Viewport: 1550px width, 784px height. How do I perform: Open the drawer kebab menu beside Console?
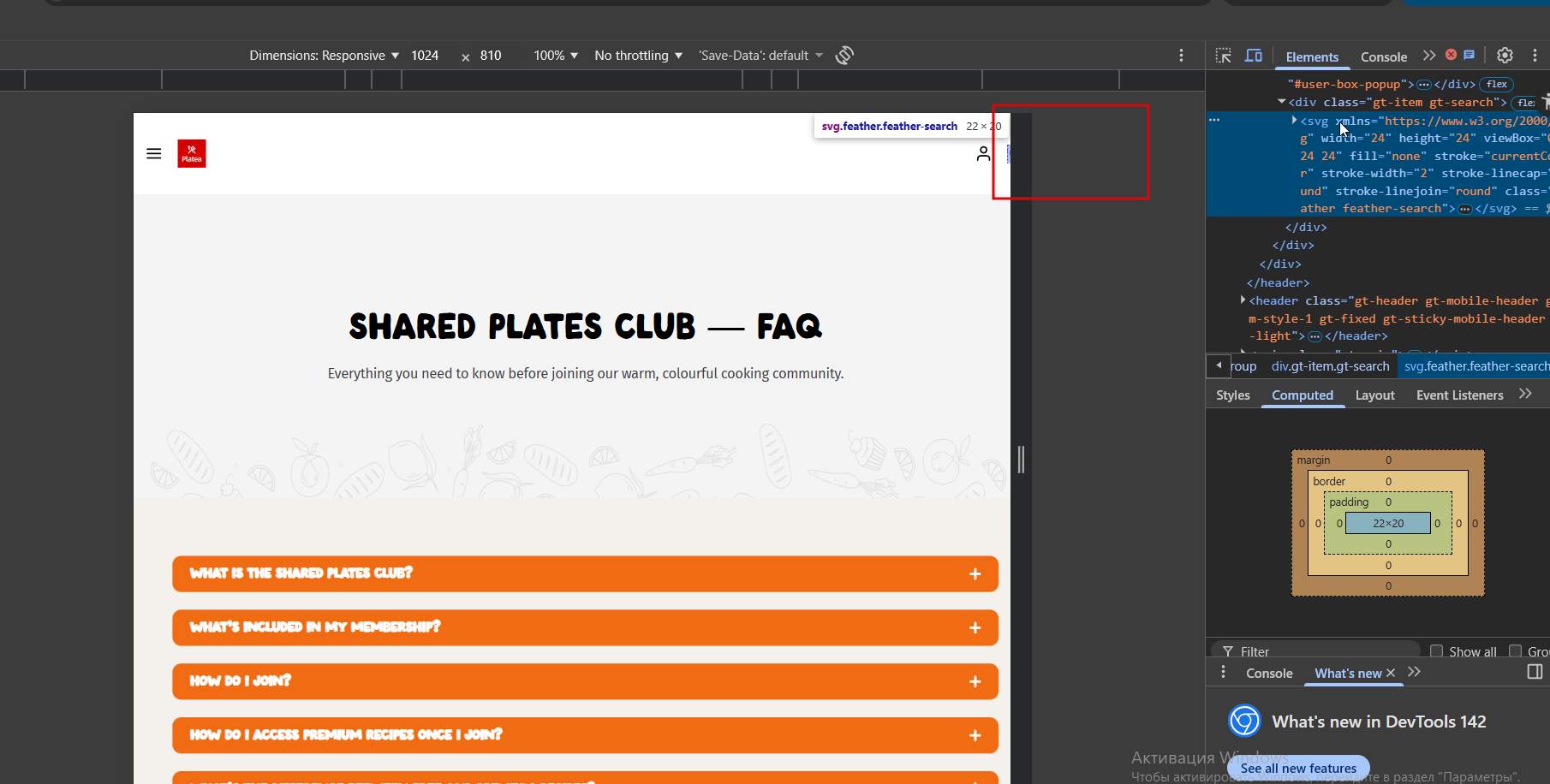[x=1223, y=672]
